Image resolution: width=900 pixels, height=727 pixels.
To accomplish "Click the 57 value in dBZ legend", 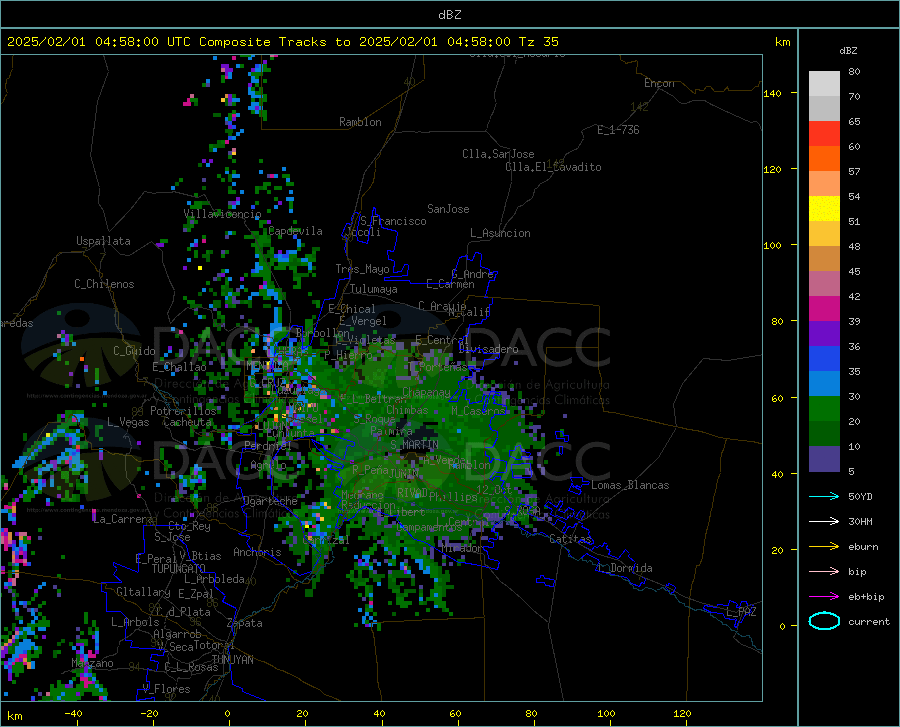I will coord(854,172).
